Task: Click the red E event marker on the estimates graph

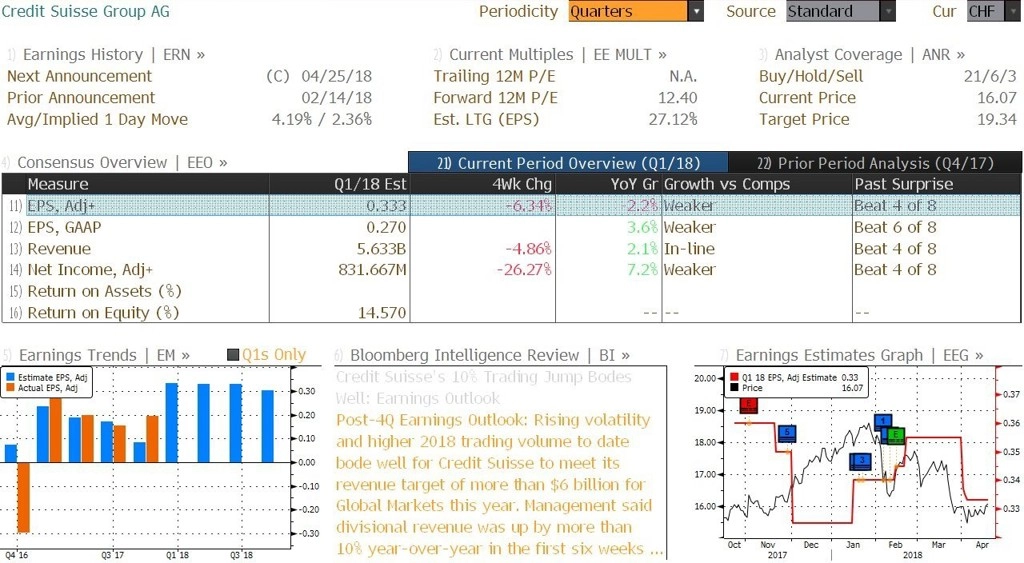Action: 748,406
